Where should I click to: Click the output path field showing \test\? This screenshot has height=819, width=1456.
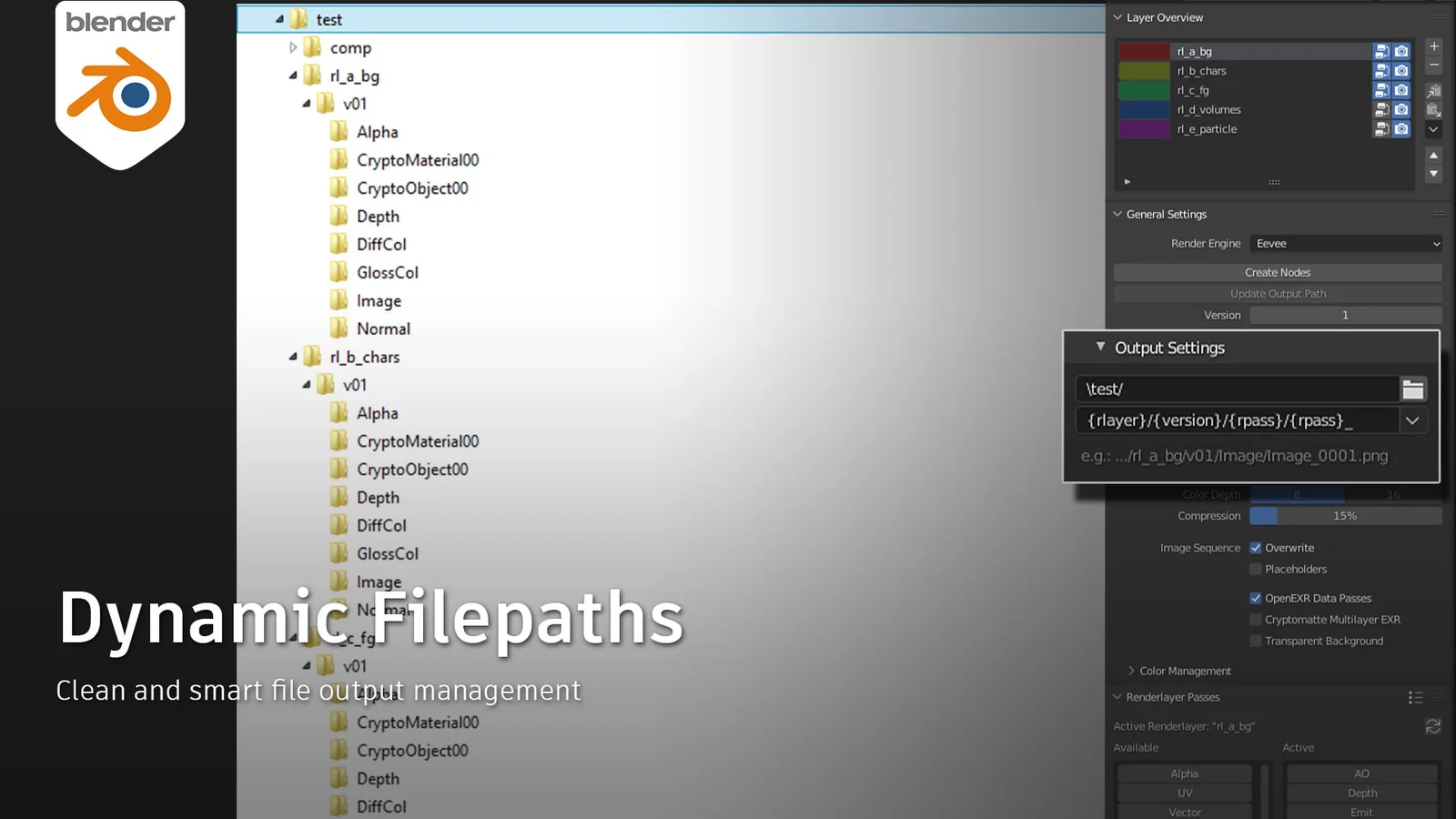tap(1238, 389)
